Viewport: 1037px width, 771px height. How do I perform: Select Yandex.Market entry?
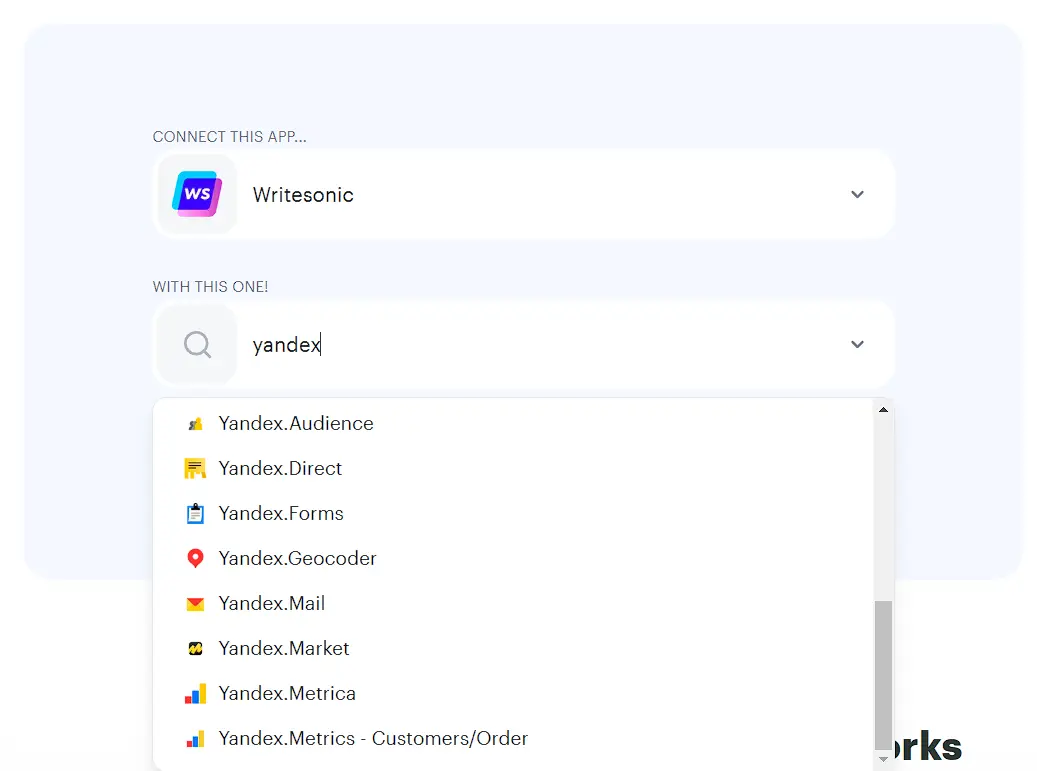tap(513, 648)
